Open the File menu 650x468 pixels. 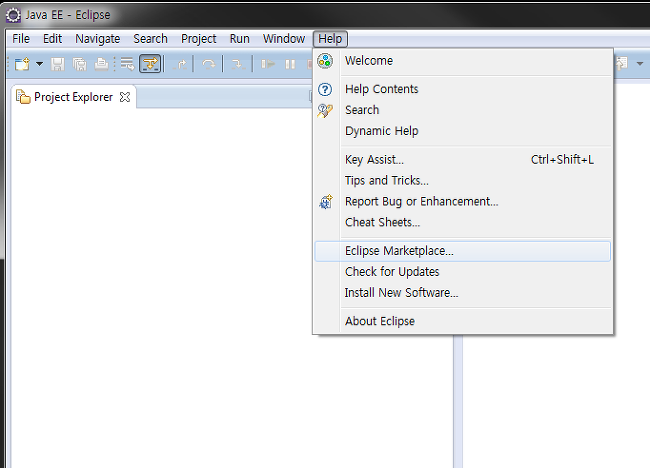point(21,39)
